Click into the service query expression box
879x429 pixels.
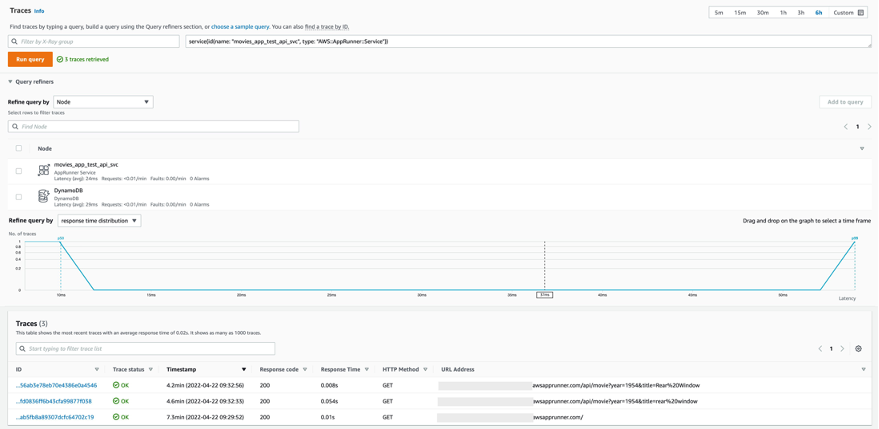point(528,41)
